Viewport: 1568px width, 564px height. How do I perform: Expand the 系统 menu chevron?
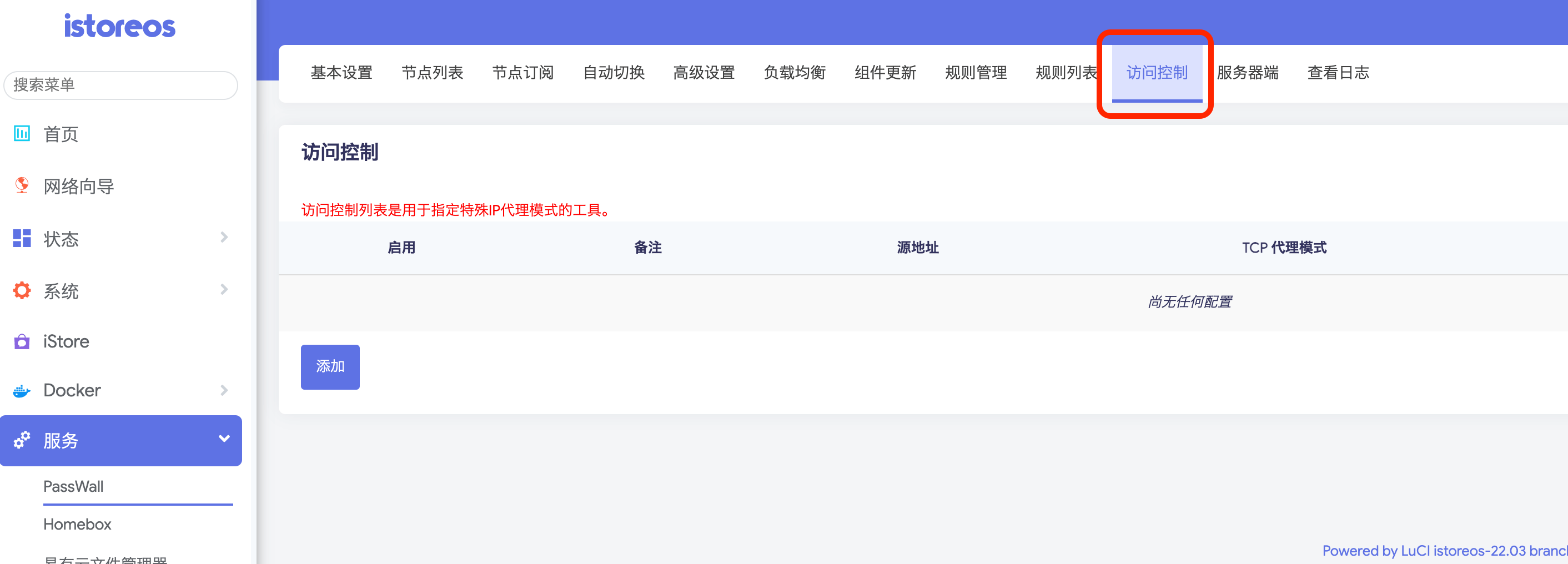(224, 290)
